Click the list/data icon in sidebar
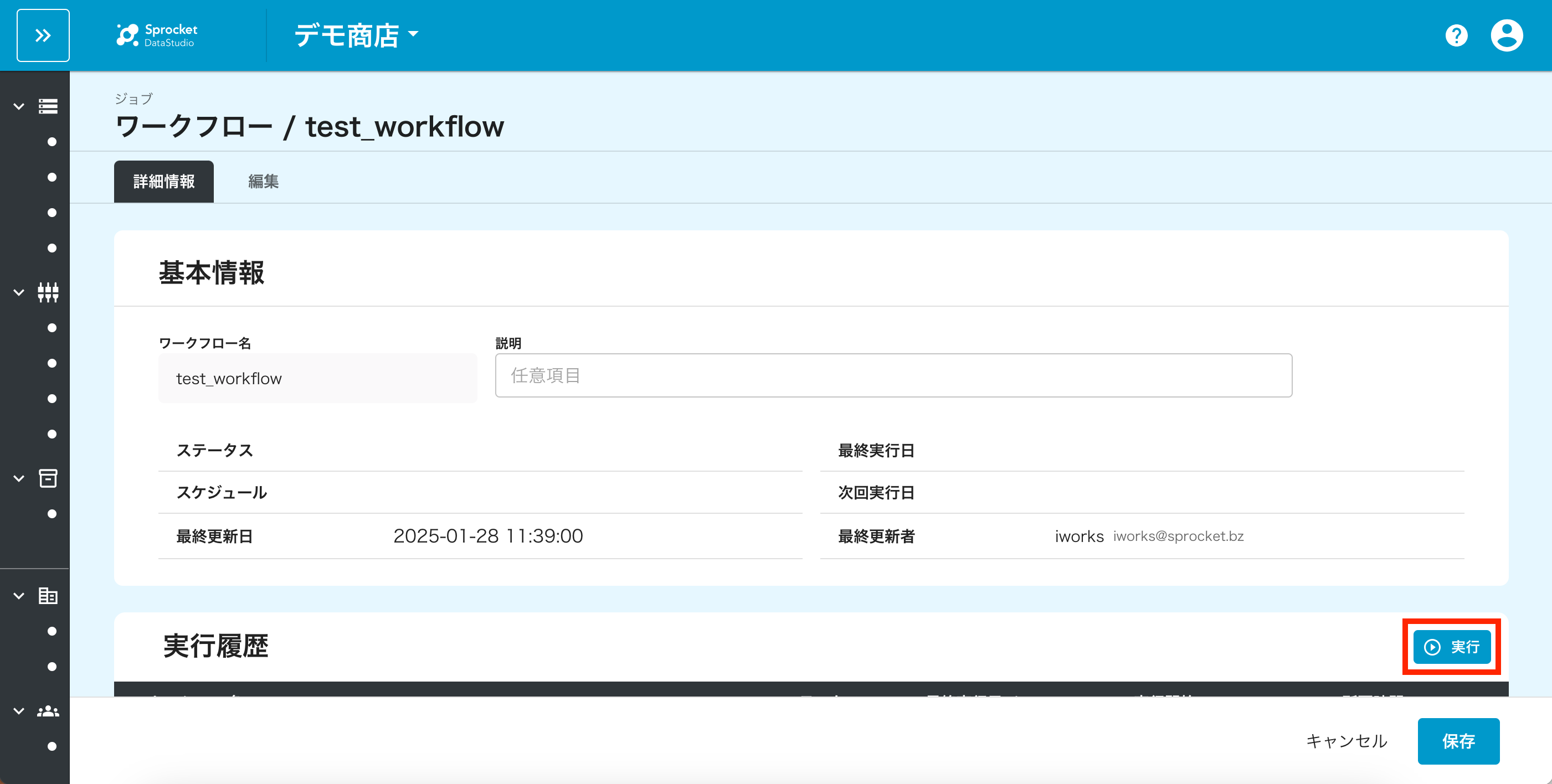Image resolution: width=1552 pixels, height=784 pixels. click(x=48, y=106)
